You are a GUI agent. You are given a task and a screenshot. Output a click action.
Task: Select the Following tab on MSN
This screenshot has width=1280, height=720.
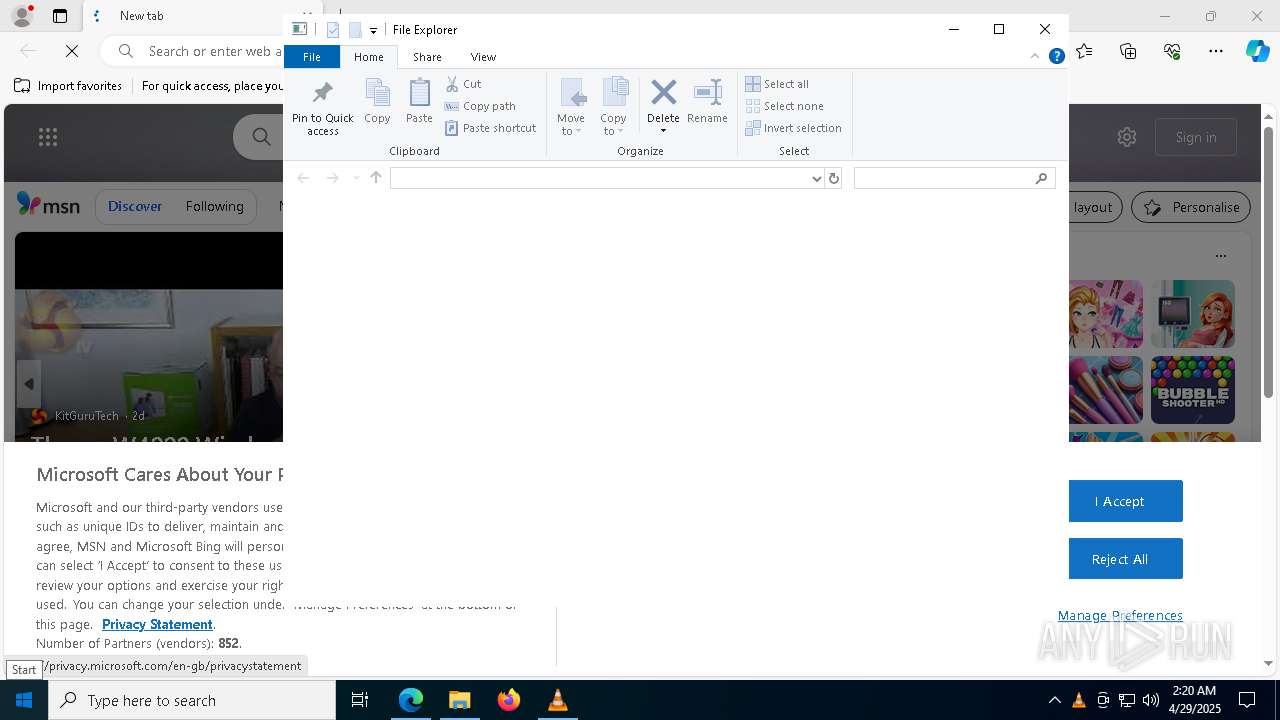[214, 206]
